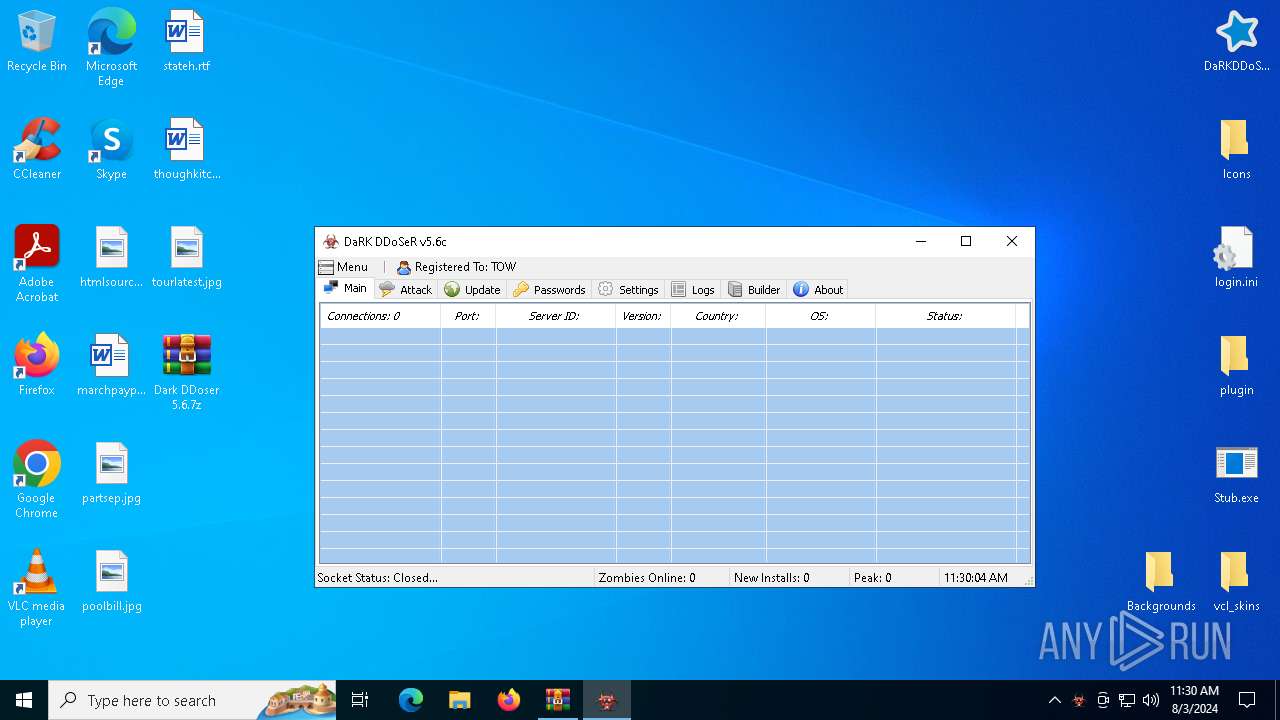Open the Windows Start menu
The image size is (1280, 720).
[x=24, y=700]
